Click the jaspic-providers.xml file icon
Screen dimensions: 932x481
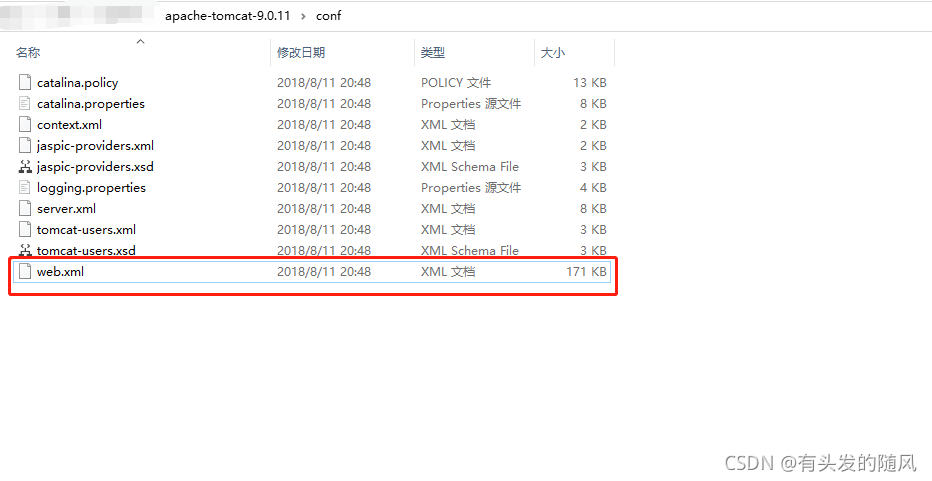click(x=25, y=146)
